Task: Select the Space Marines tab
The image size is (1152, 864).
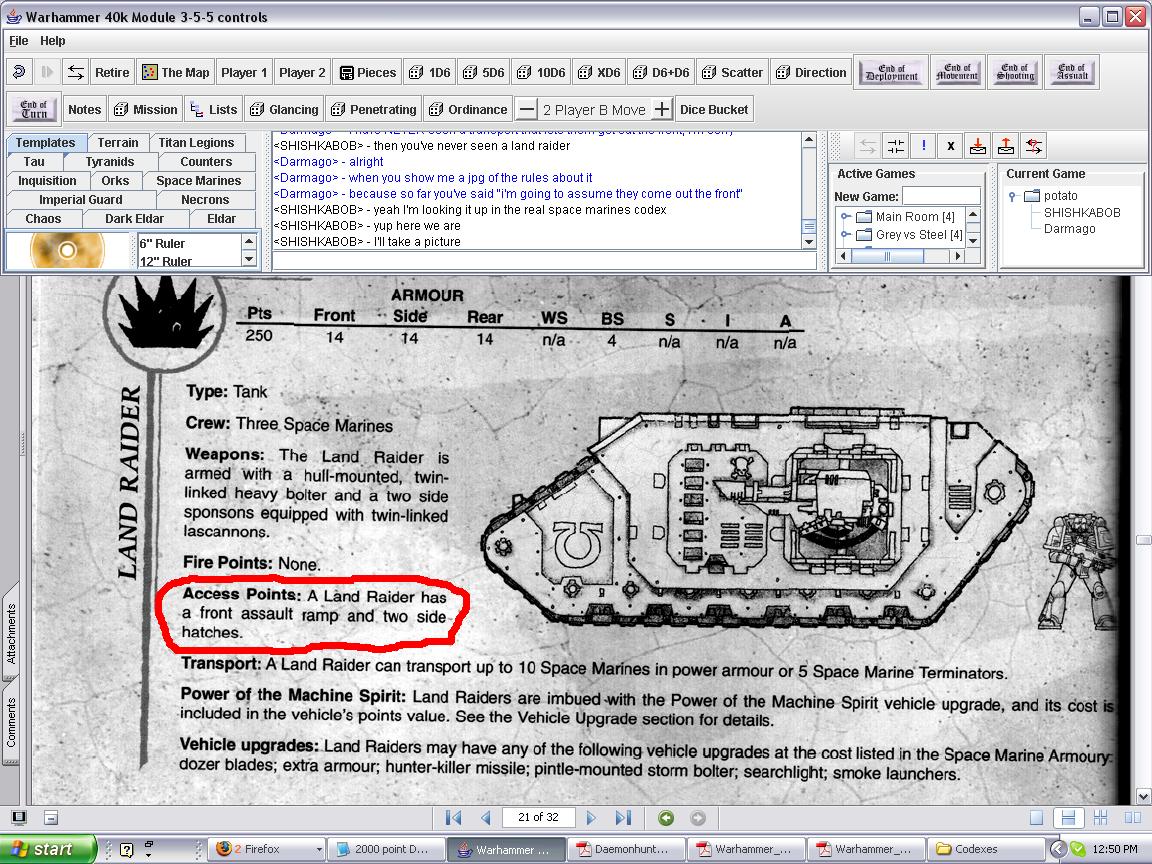Action: click(198, 180)
